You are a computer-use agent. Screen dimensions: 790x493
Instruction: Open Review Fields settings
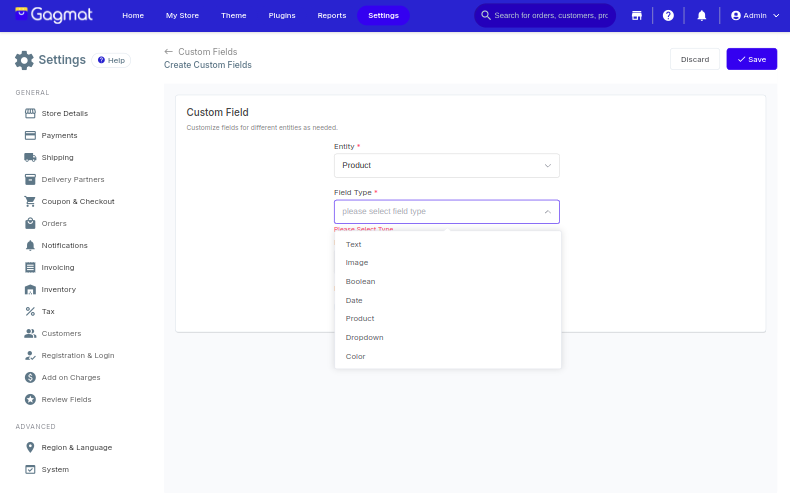[x=67, y=399]
